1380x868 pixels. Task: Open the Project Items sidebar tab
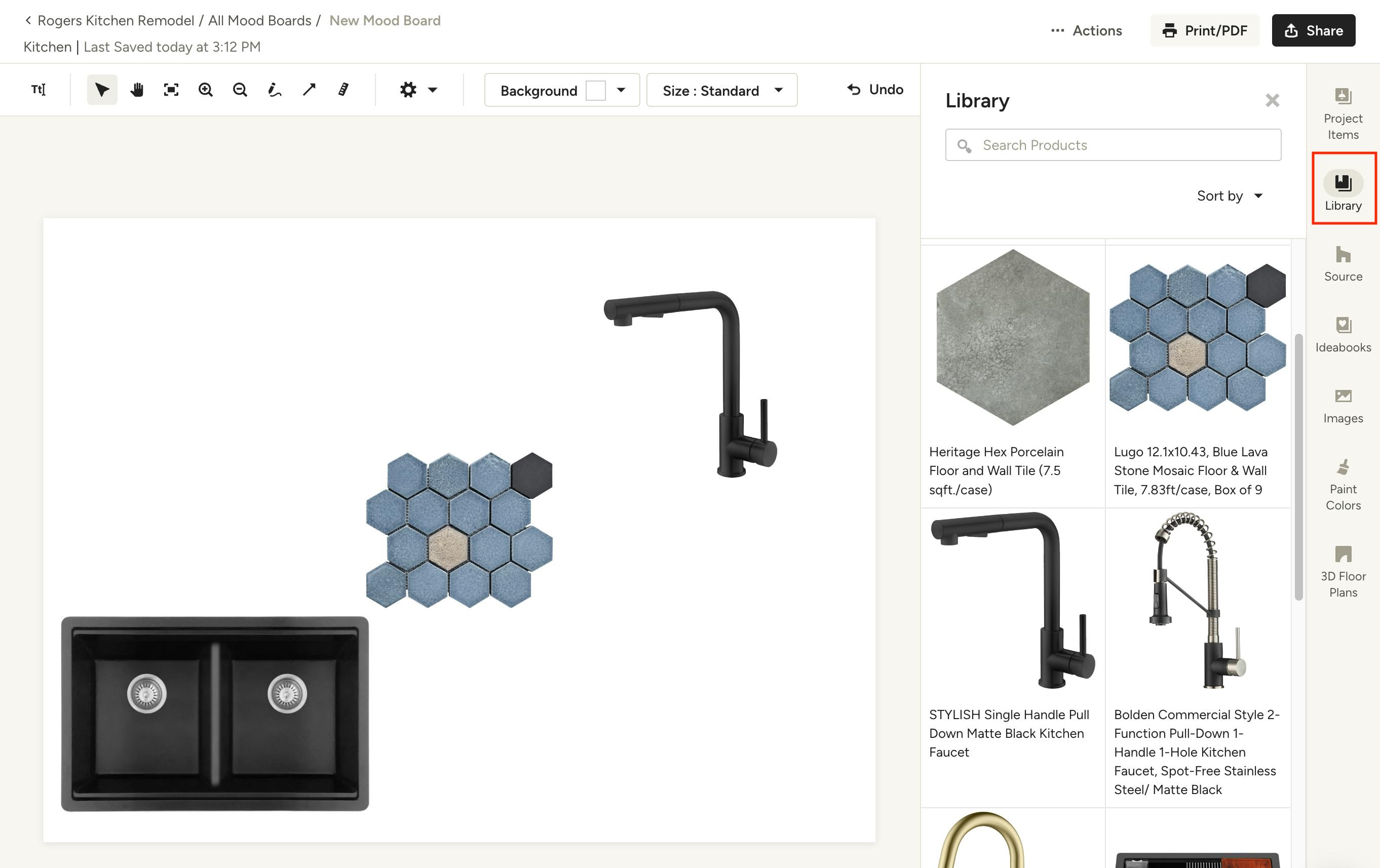(x=1343, y=114)
